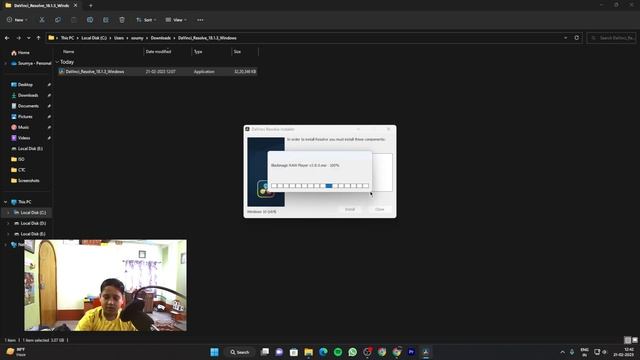640x360 pixels.
Task: Open the Windows Start menu
Action: coord(214,352)
